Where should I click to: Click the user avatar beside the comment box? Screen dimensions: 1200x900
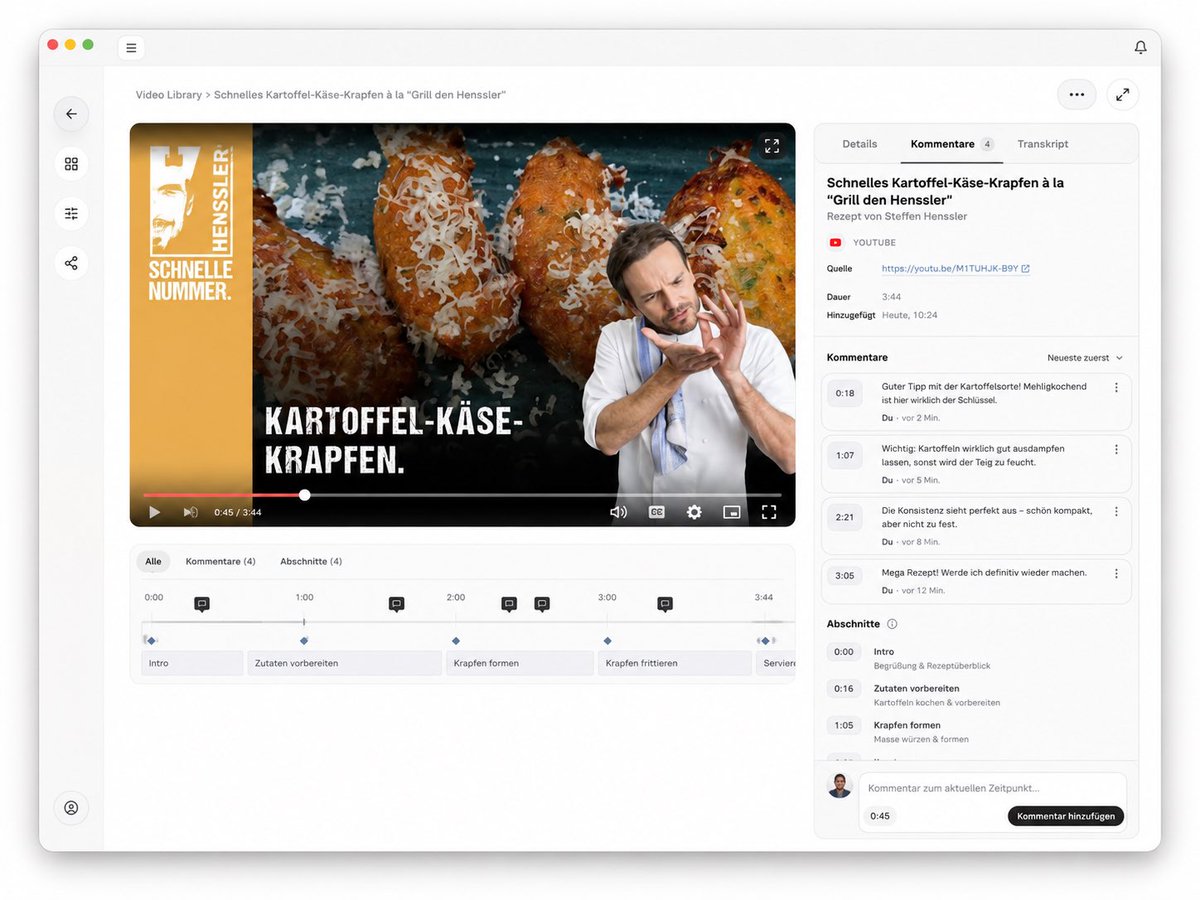[x=840, y=786]
